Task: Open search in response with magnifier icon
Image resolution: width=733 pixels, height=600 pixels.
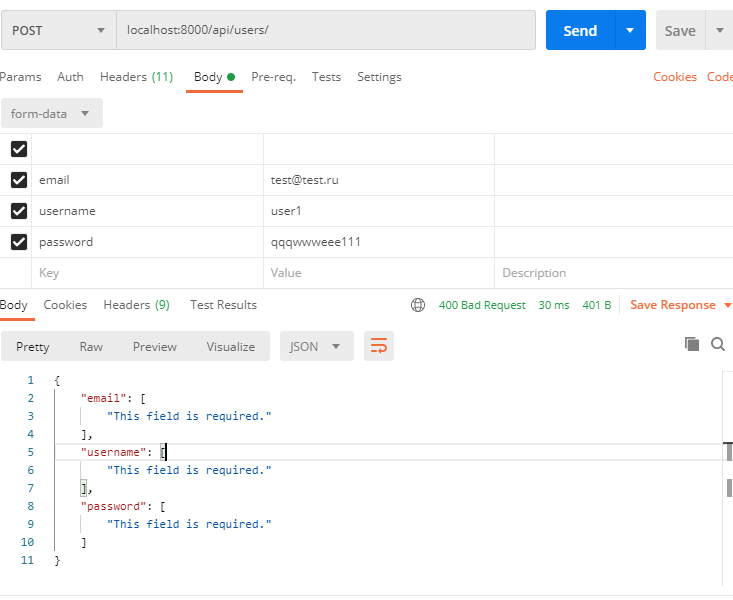Action: pos(718,344)
